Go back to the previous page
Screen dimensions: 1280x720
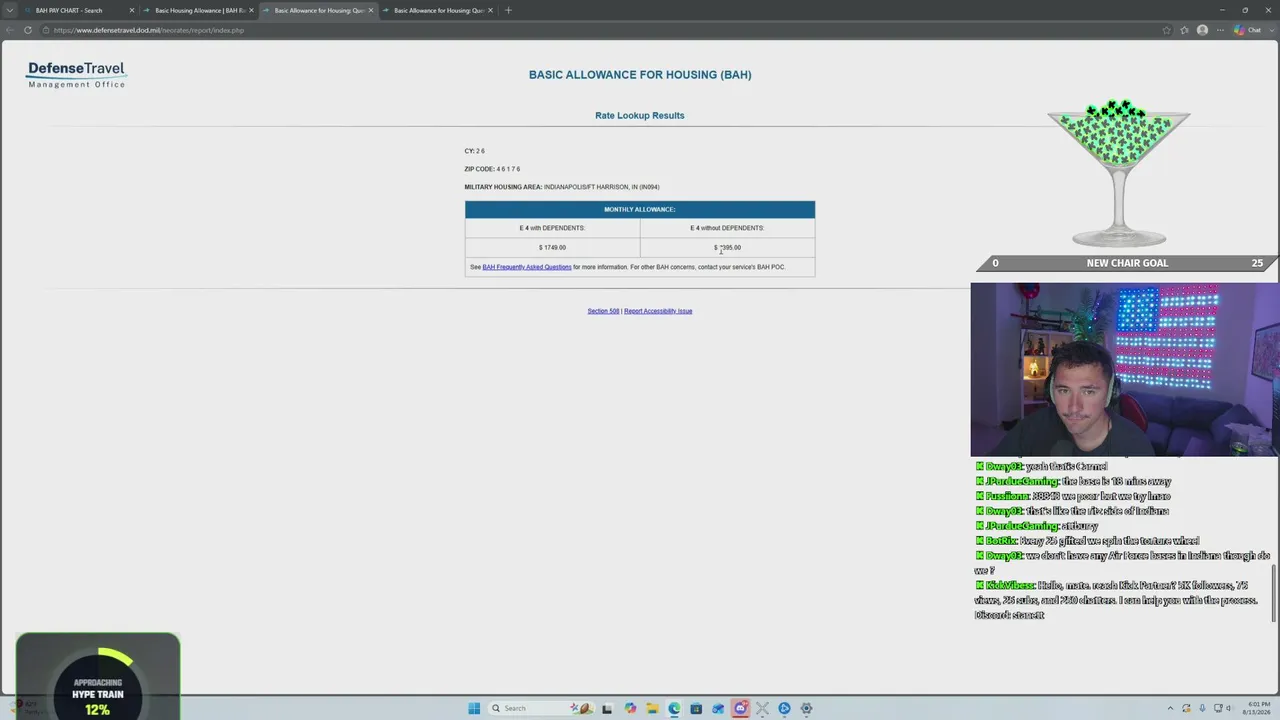[x=10, y=30]
